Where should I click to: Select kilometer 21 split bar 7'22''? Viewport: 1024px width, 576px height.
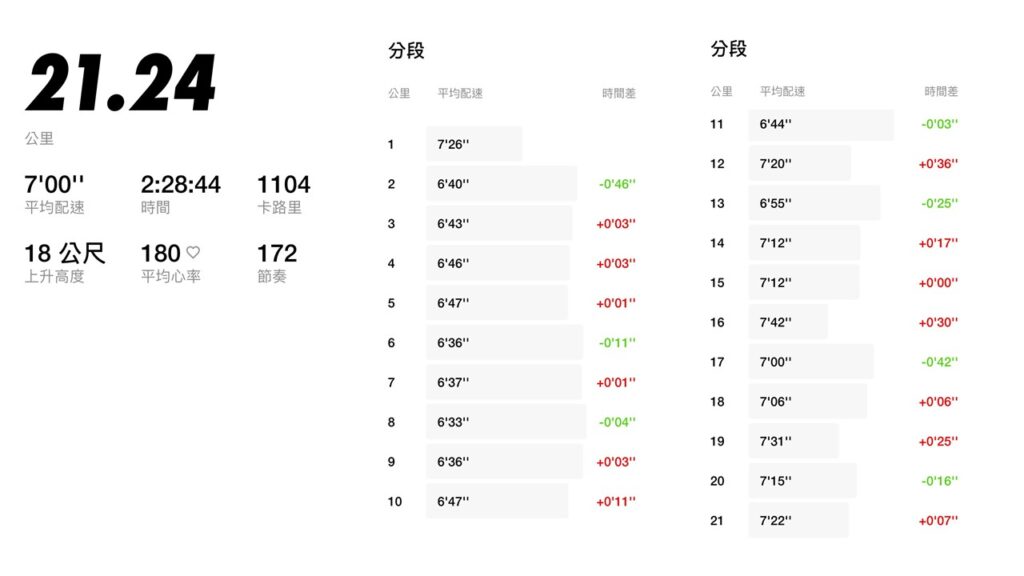(798, 520)
